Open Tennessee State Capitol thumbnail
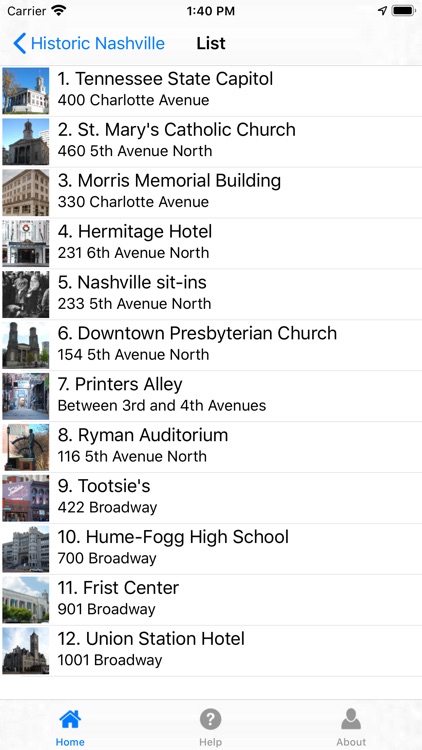The height and width of the screenshot is (750, 422). (25, 91)
